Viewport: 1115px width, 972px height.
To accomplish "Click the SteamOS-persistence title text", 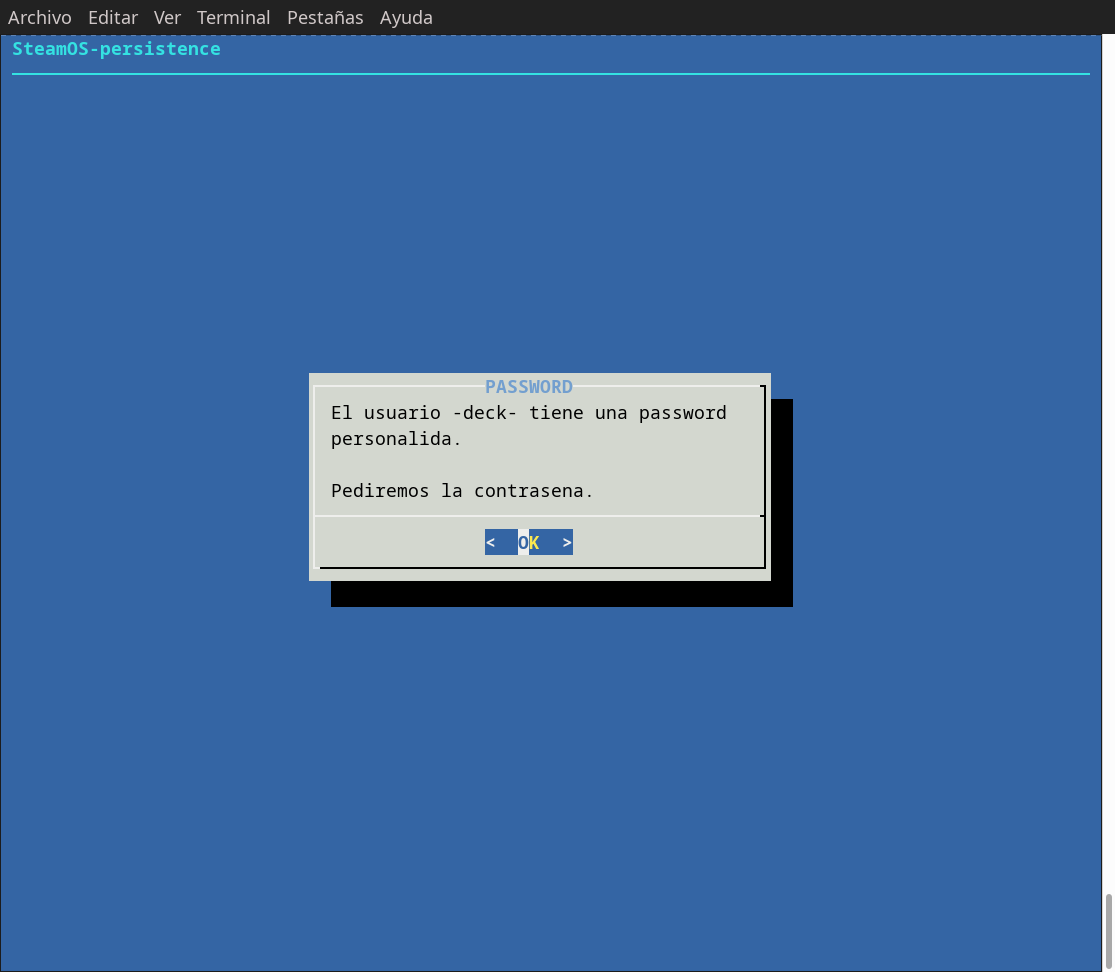I will 117,49.
